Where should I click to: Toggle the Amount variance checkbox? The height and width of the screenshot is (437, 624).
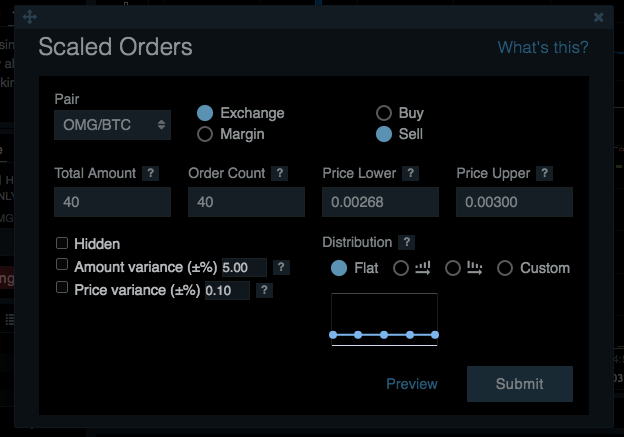pos(62,265)
